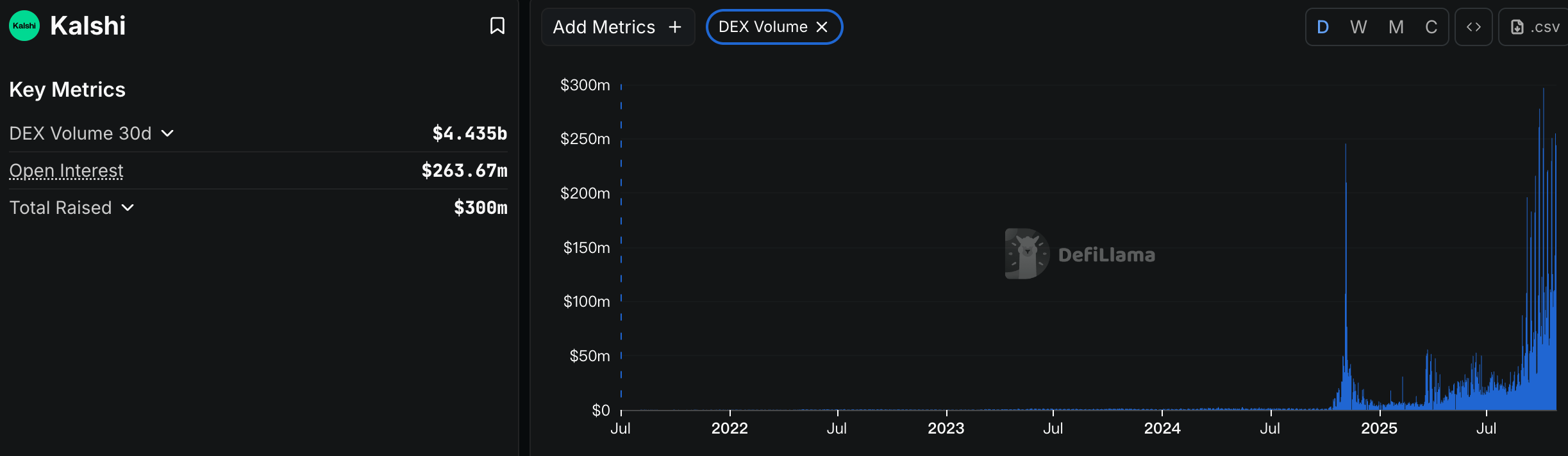Switch chart to Weekly grouping

pos(1358,27)
